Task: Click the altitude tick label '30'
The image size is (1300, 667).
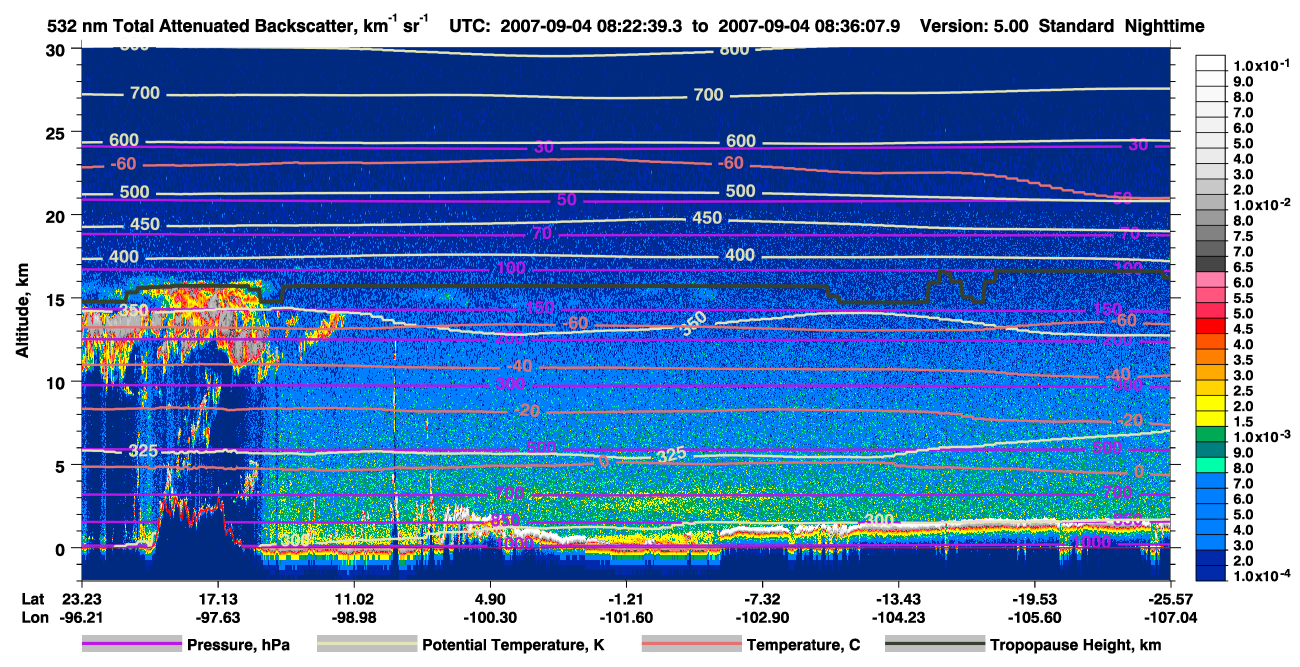Action: point(57,50)
